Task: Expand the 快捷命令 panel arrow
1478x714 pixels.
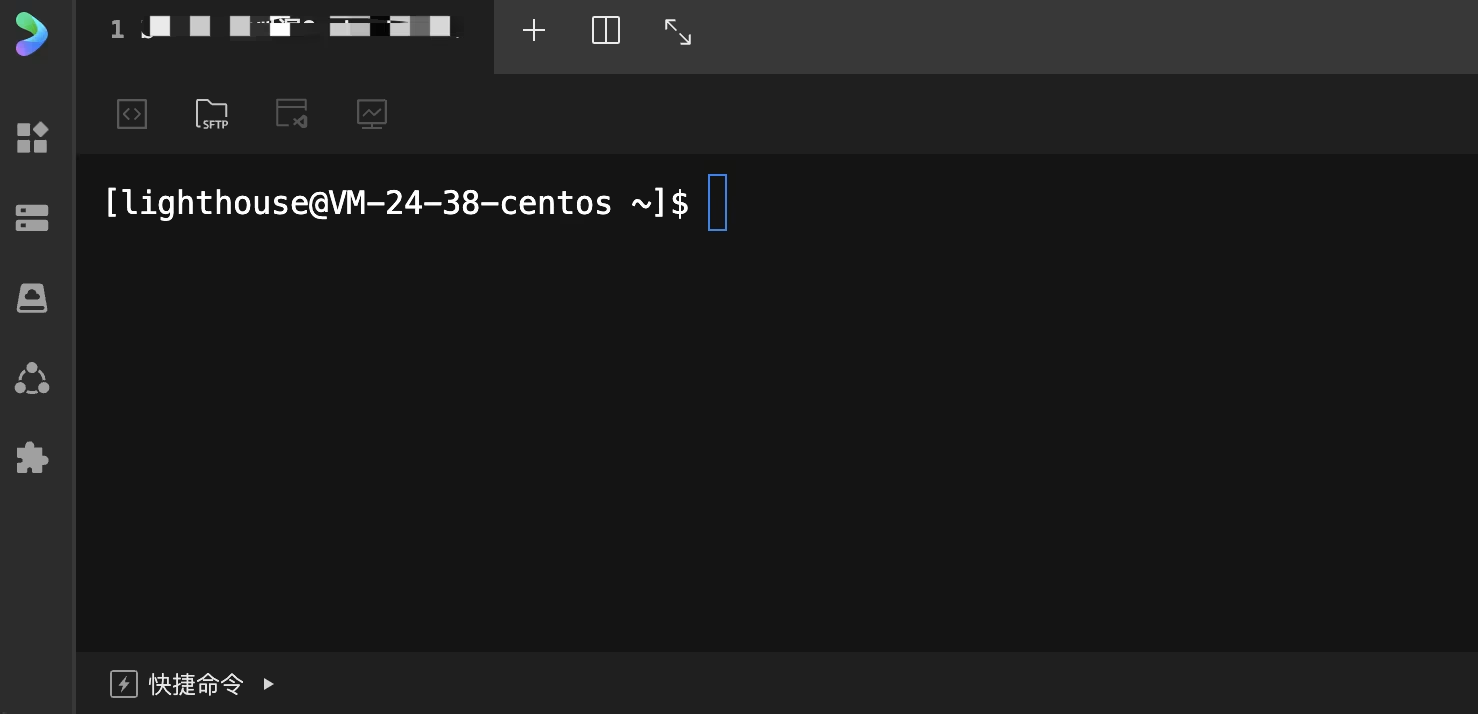Action: [268, 684]
